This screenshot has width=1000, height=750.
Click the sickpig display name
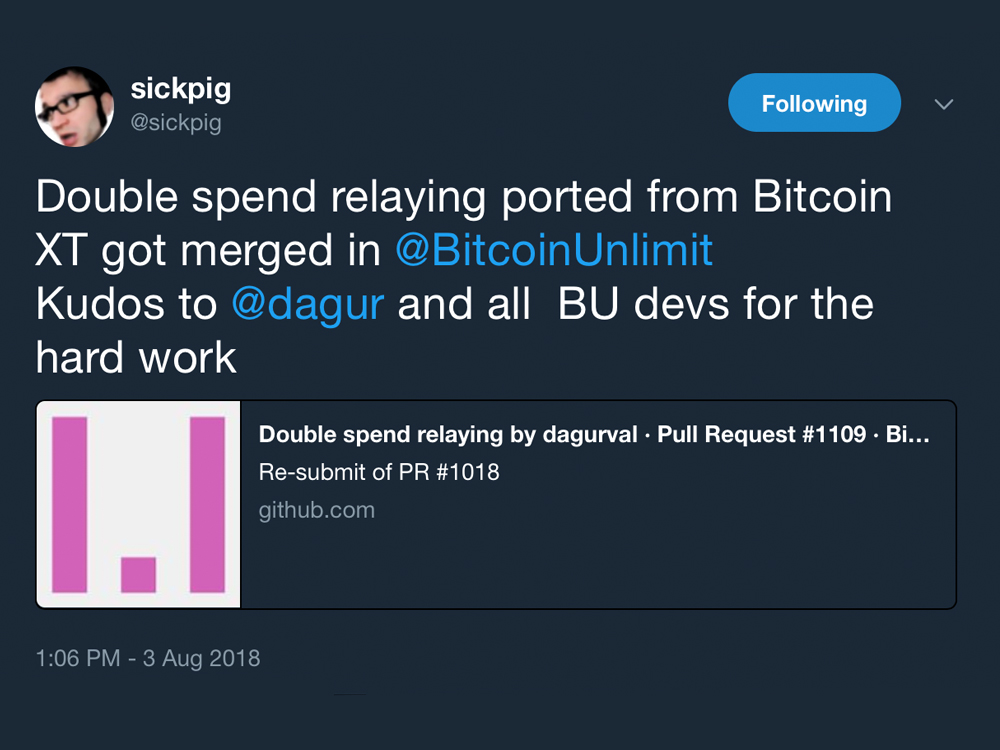tap(180, 89)
